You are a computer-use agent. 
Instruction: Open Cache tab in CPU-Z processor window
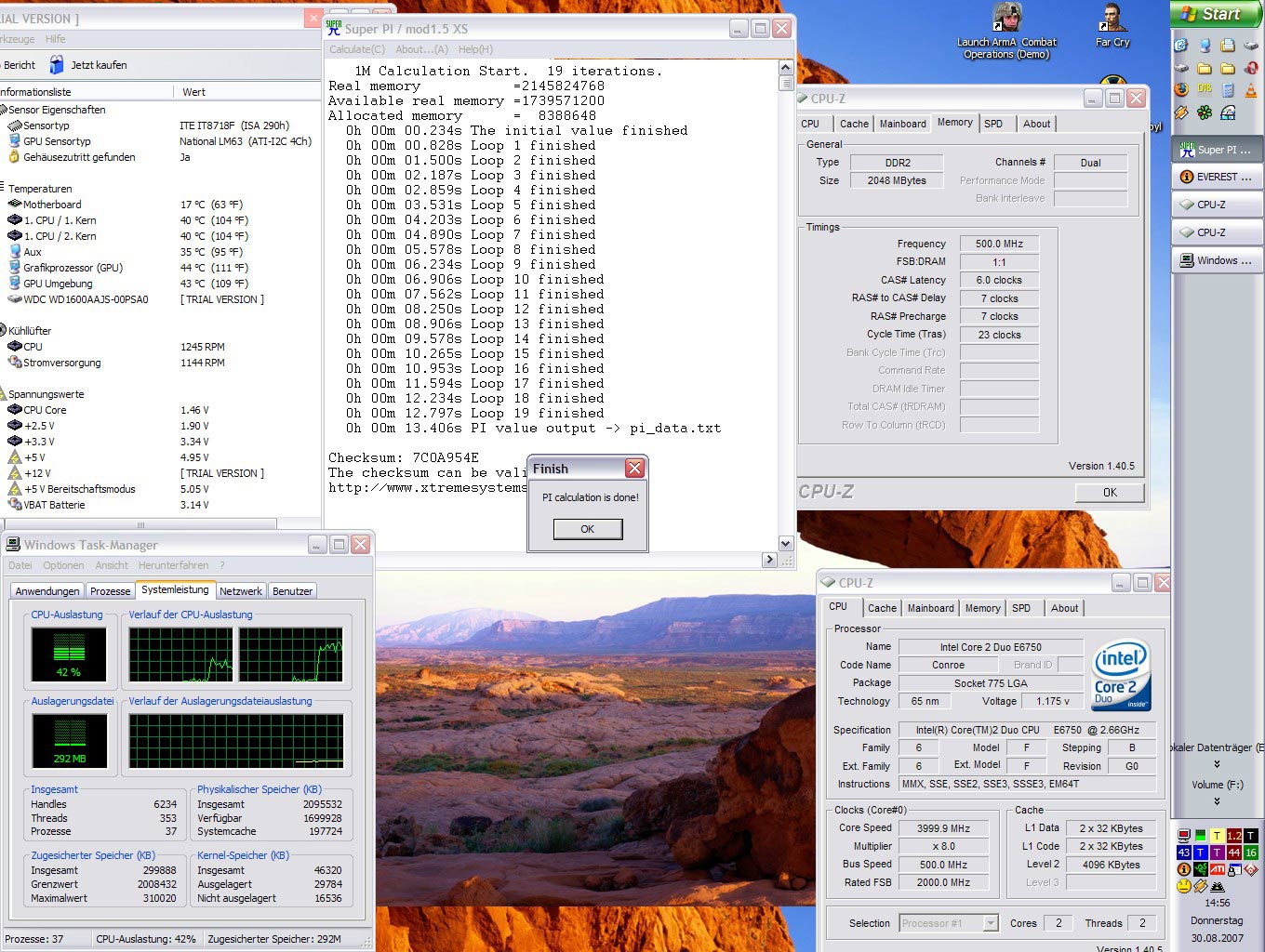882,608
